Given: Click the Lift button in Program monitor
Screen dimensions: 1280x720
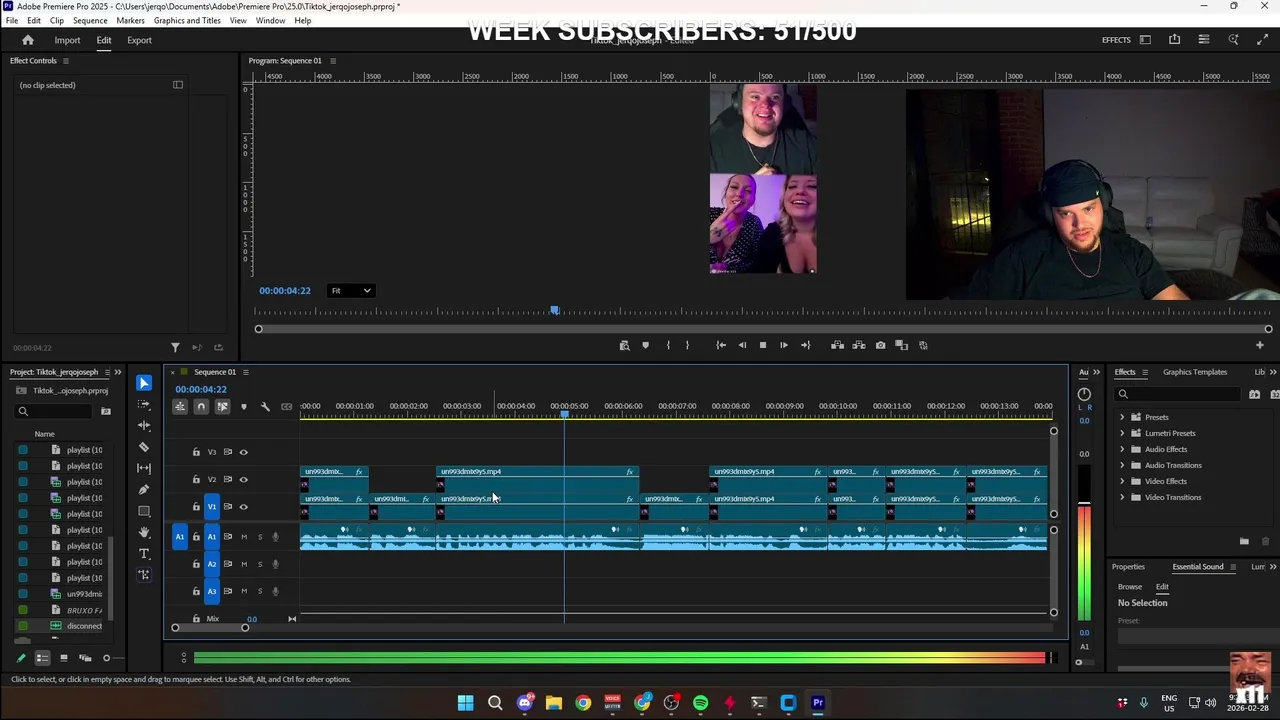Looking at the screenshot, I should [837, 345].
